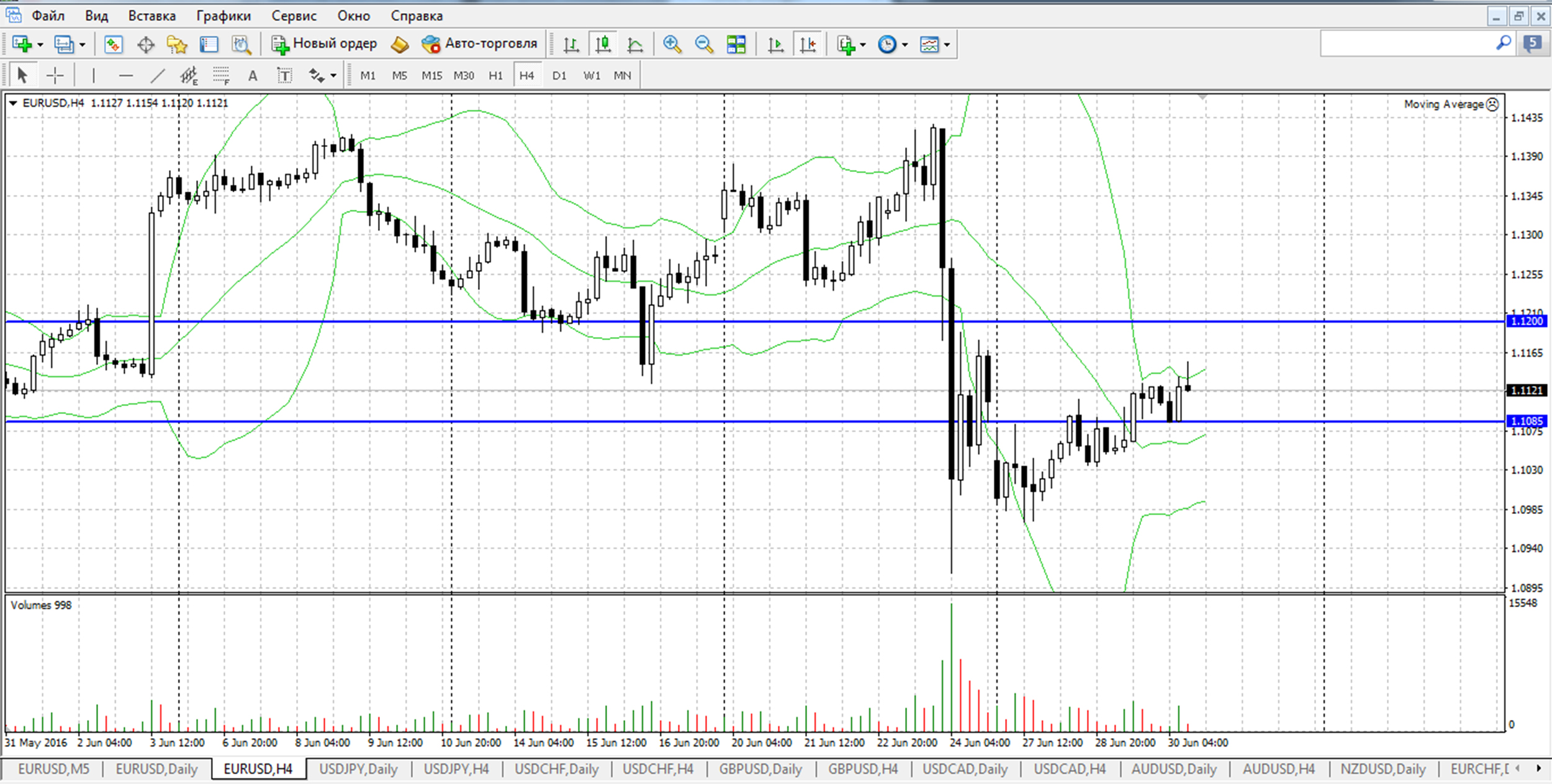
Task: Select the trendline drawing tool
Action: tap(158, 76)
